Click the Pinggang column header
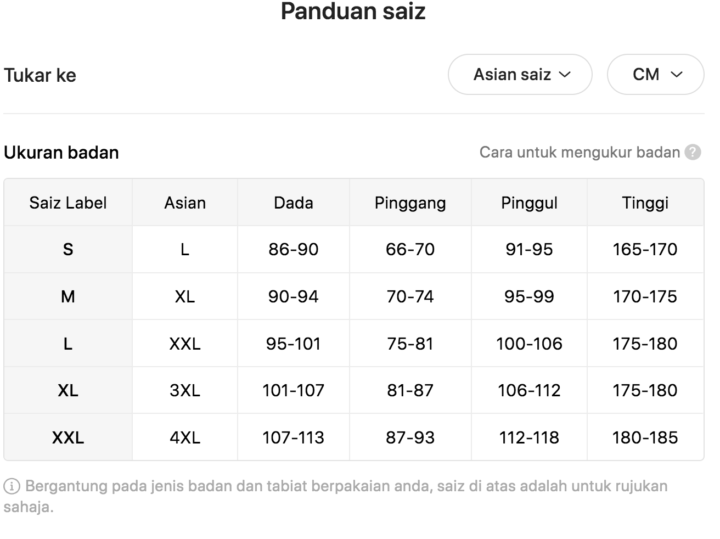This screenshot has width=720, height=539. tap(410, 202)
